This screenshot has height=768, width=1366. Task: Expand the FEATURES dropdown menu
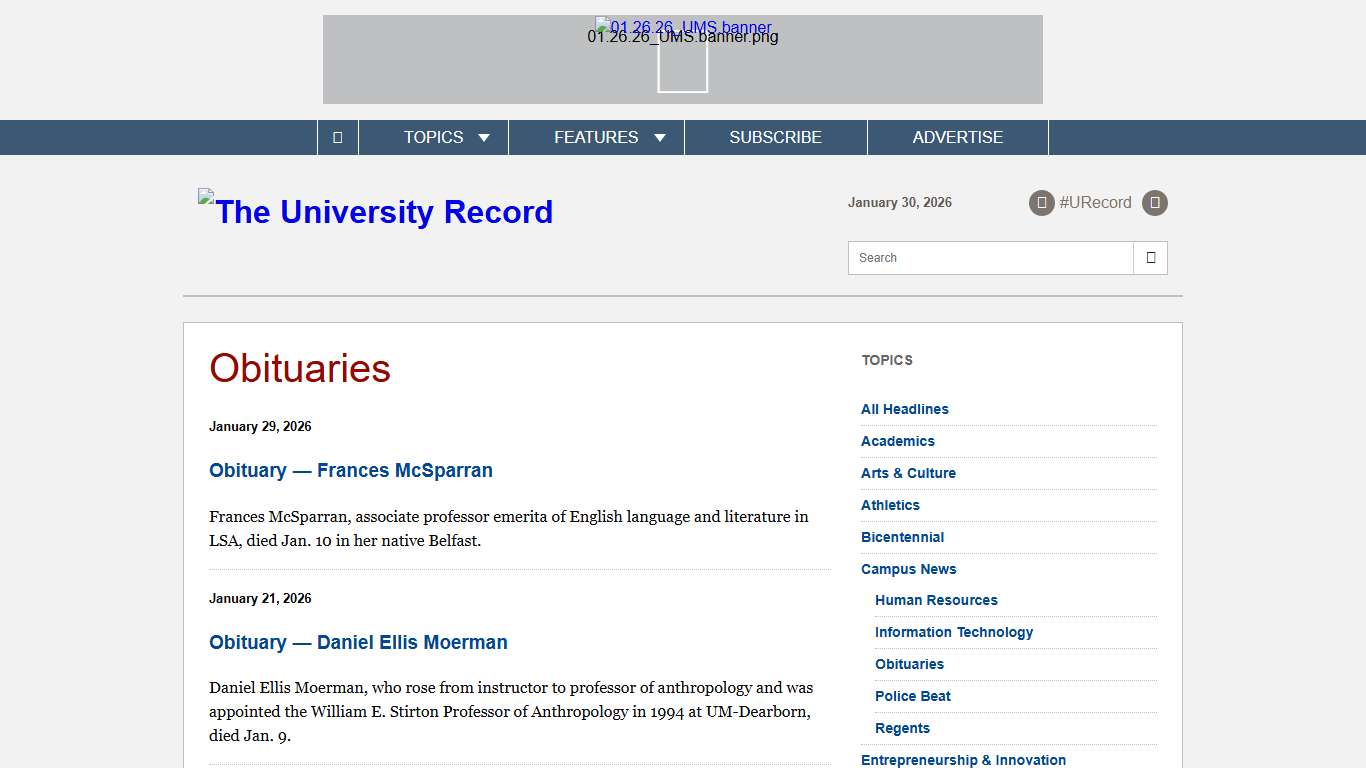click(x=596, y=137)
